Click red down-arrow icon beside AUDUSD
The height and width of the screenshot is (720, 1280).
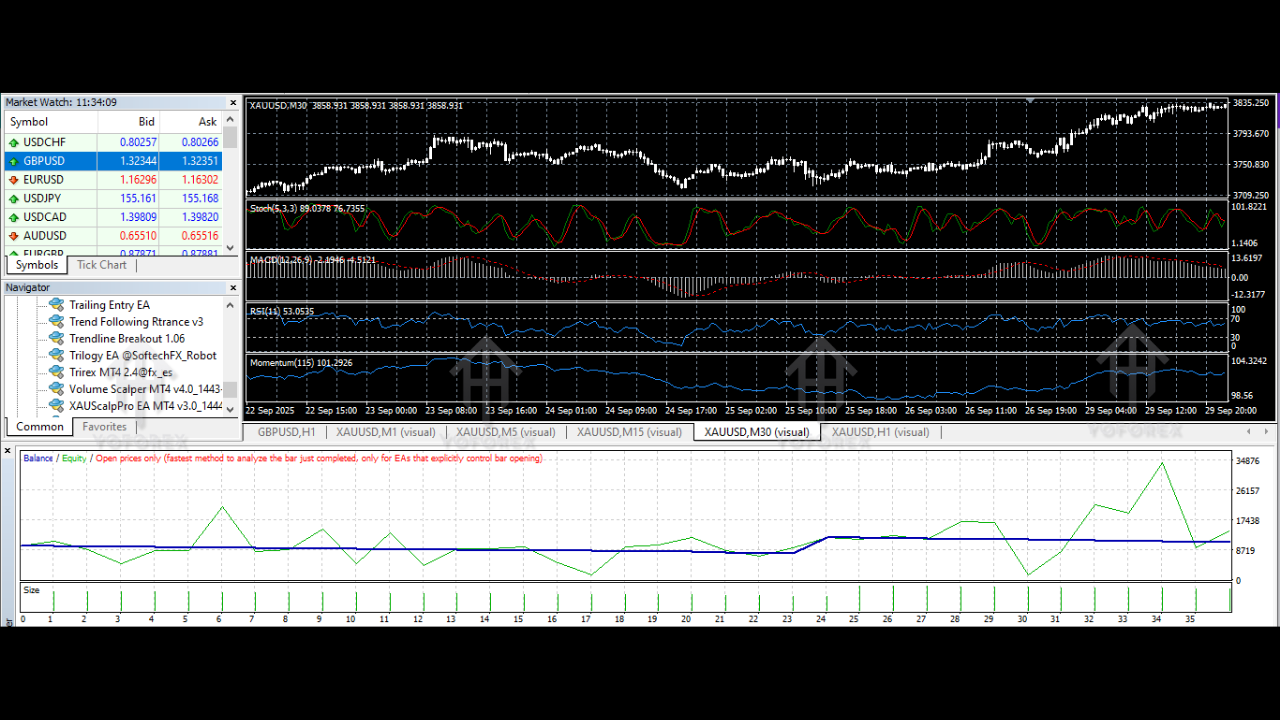tap(12, 235)
